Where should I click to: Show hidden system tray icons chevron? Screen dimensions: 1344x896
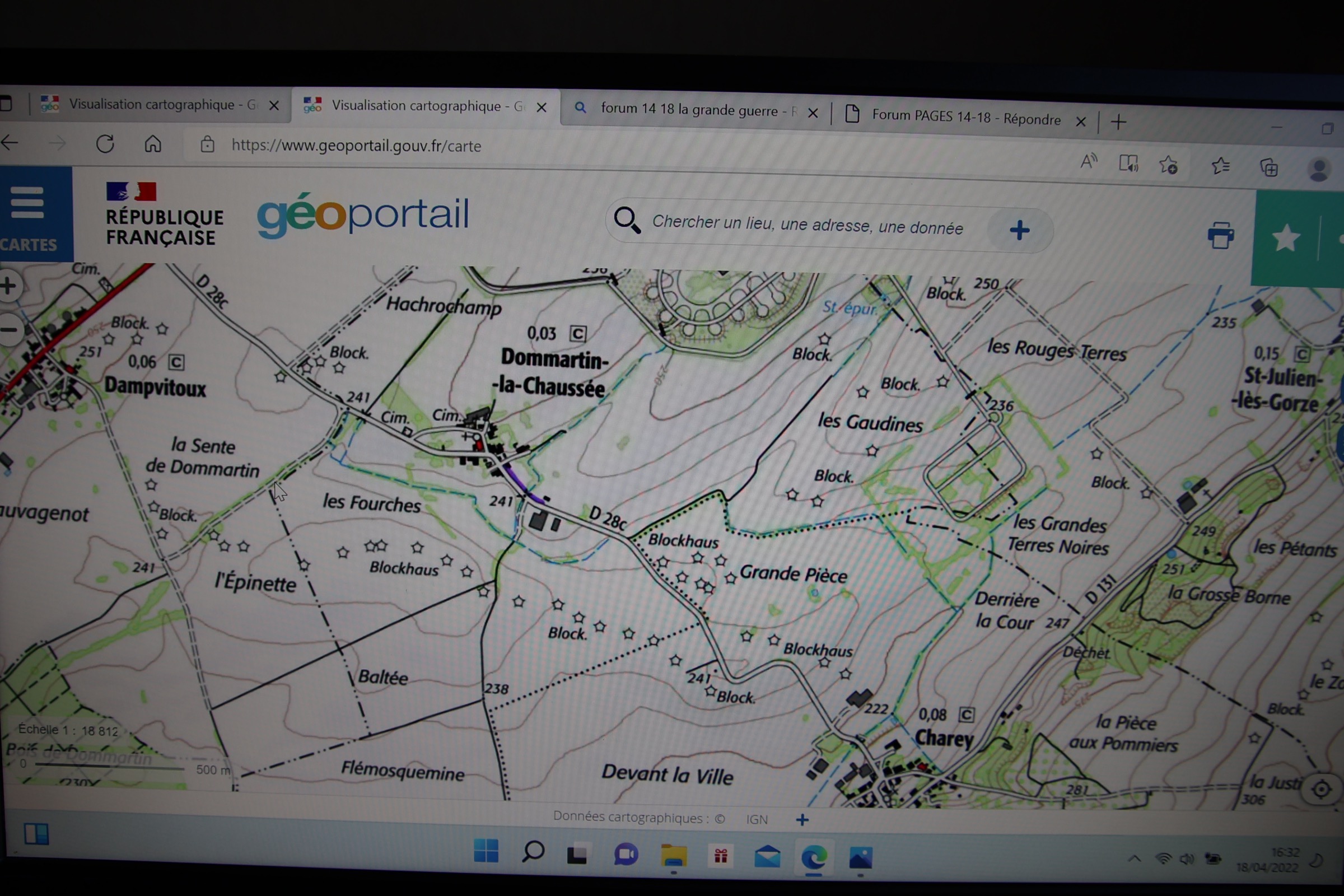click(x=1135, y=858)
